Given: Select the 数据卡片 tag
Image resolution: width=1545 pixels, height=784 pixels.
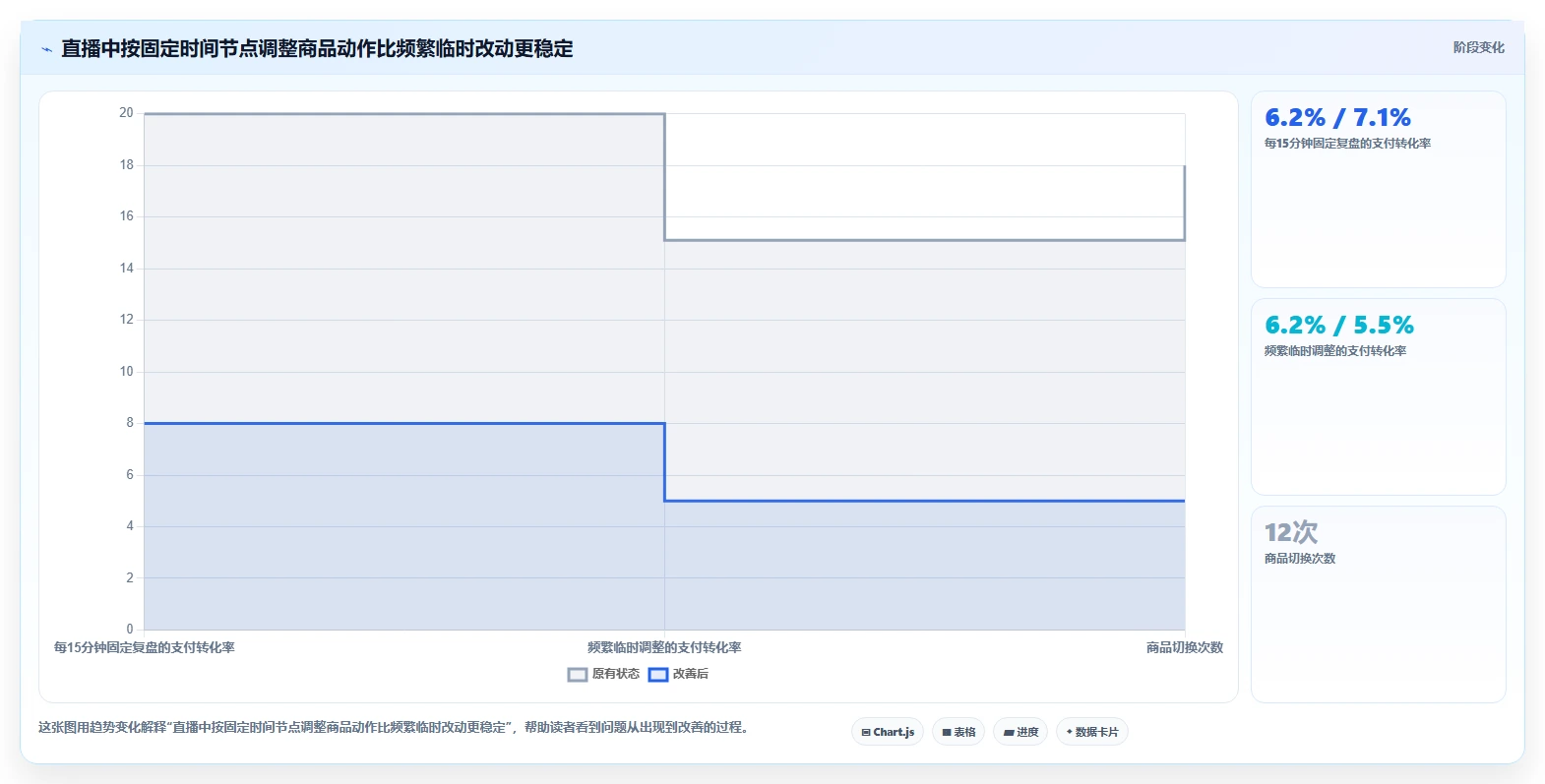Looking at the screenshot, I should coord(1092,732).
